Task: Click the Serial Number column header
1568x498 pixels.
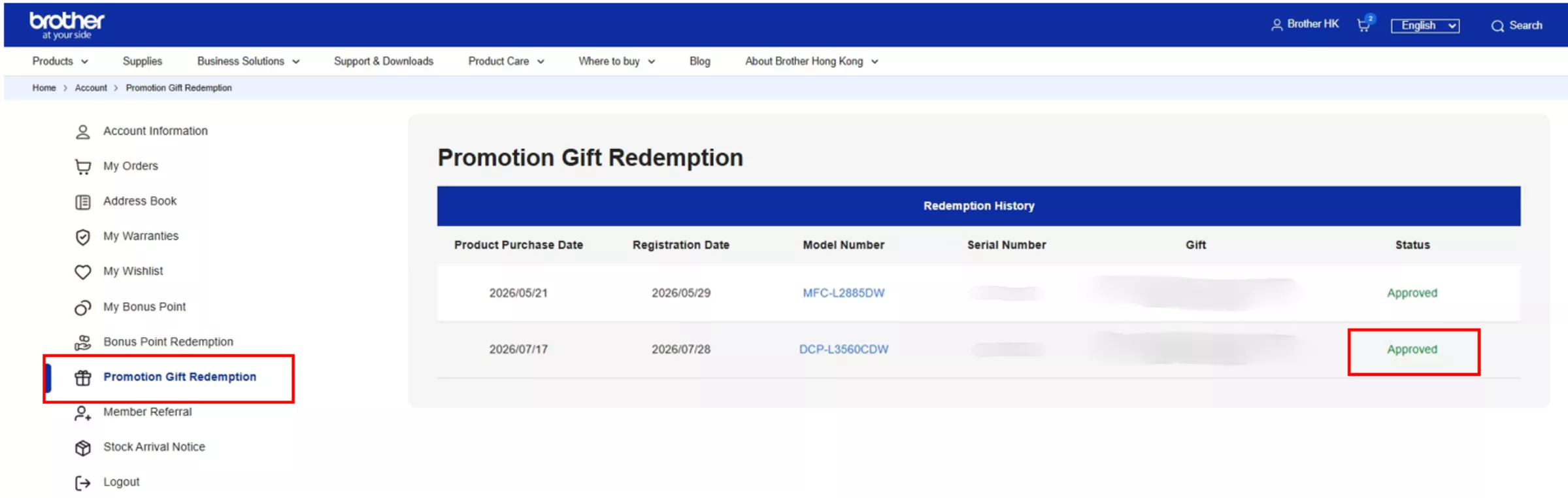Action: [x=1007, y=245]
